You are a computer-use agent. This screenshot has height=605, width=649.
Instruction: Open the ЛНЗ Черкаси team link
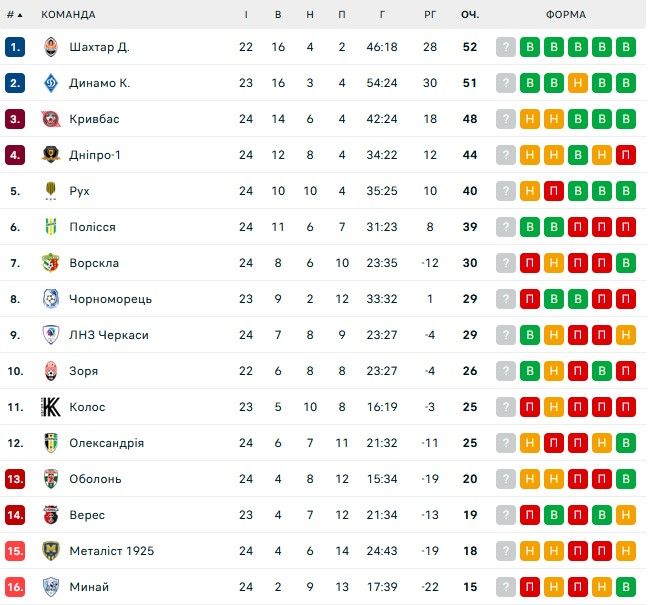click(108, 335)
